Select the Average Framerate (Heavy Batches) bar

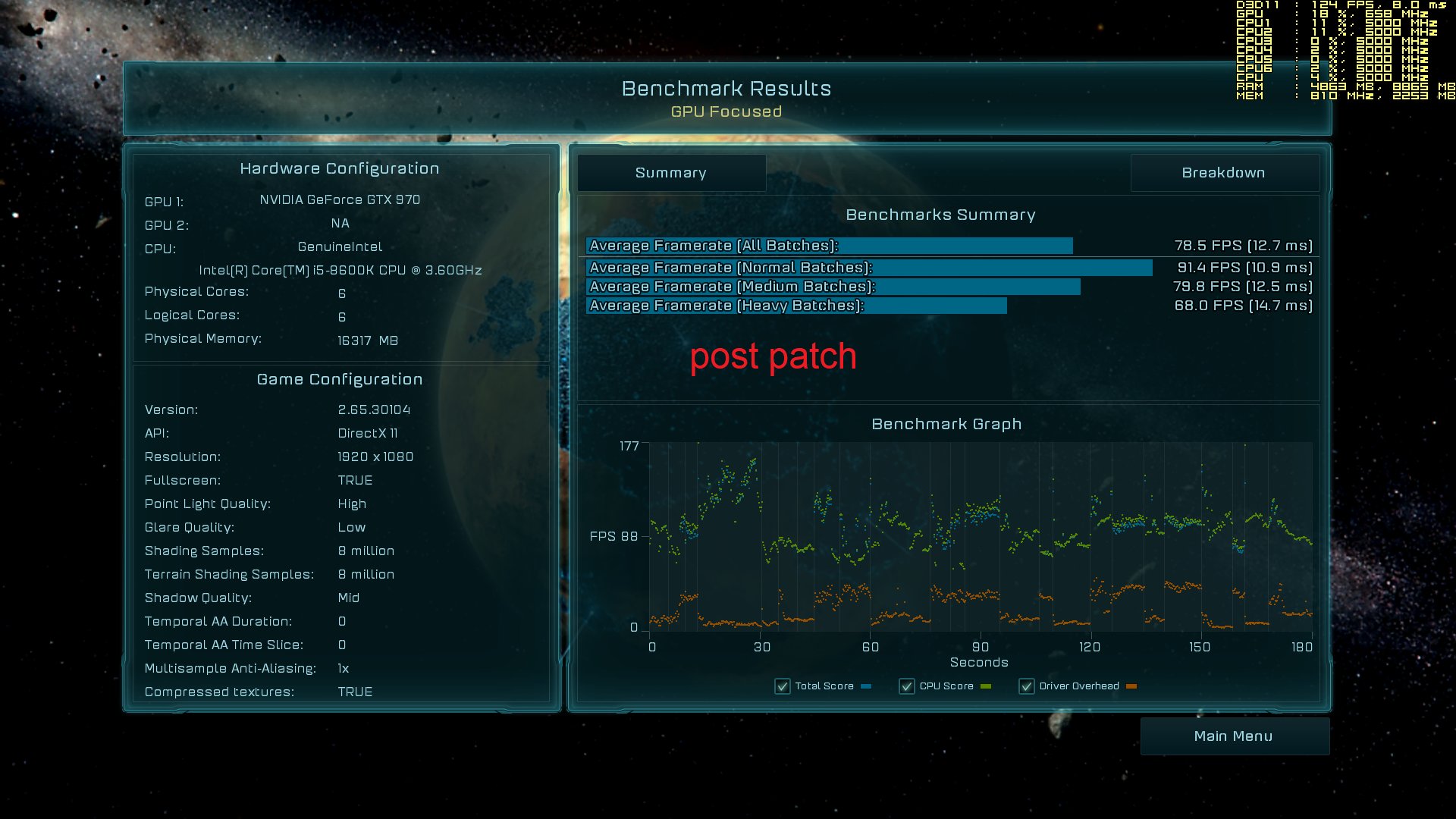point(796,306)
